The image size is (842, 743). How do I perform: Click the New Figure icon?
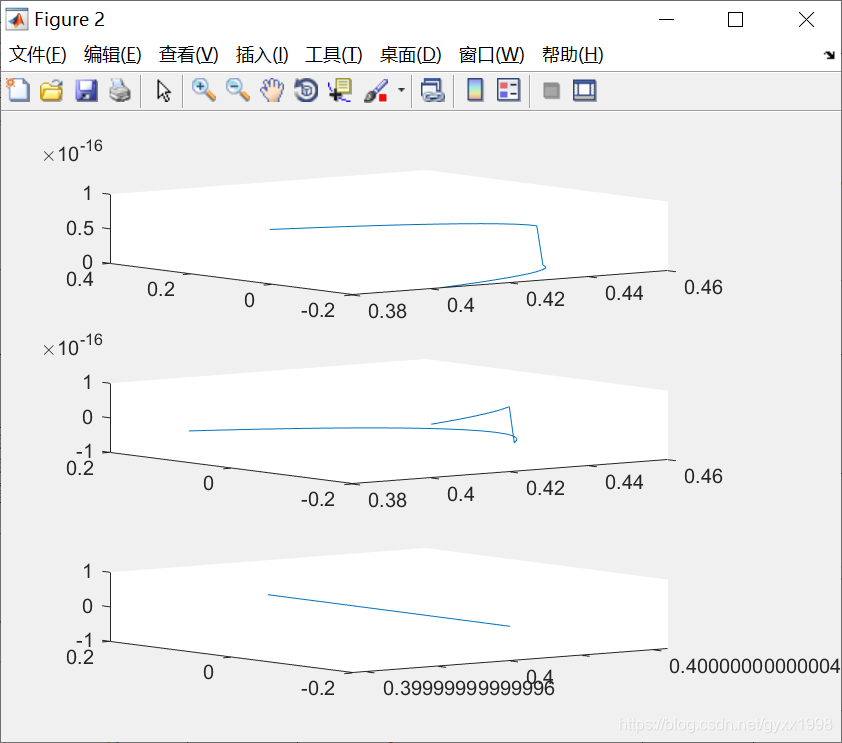(x=18, y=90)
